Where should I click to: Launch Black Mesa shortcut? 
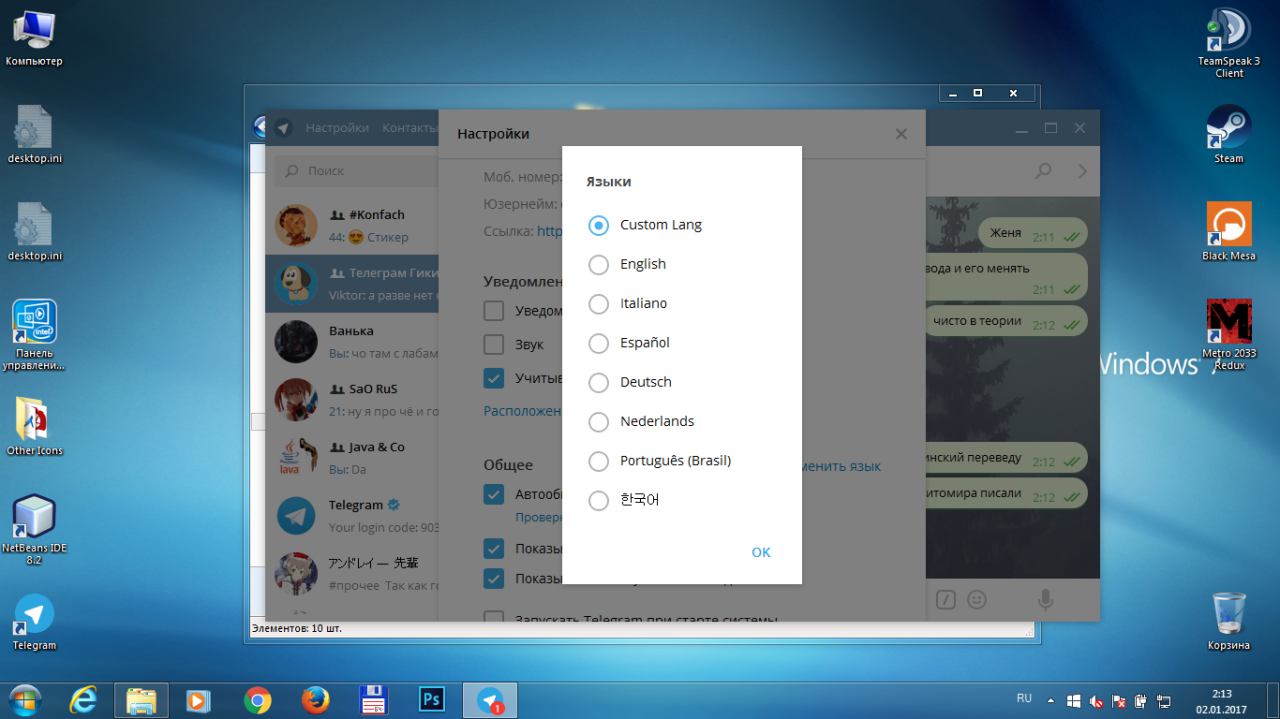point(1229,231)
